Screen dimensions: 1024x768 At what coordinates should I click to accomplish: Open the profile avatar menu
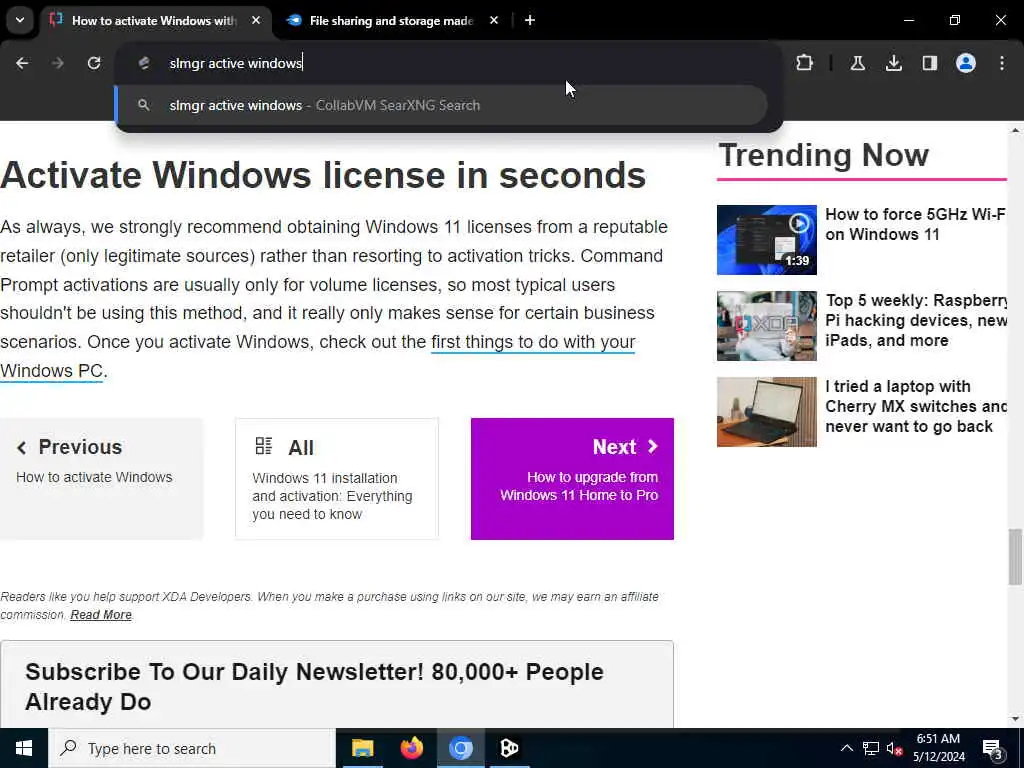[x=965, y=63]
